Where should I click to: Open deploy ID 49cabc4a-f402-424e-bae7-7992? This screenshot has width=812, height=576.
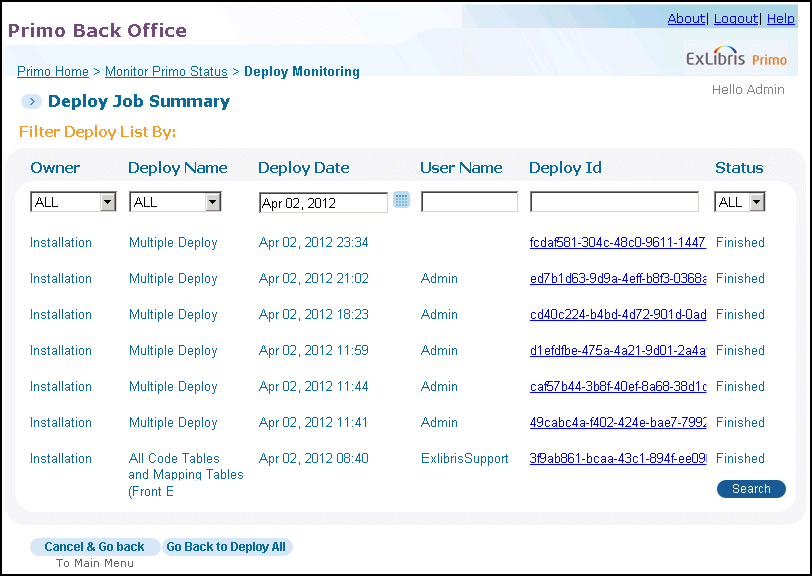pyautogui.click(x=618, y=423)
